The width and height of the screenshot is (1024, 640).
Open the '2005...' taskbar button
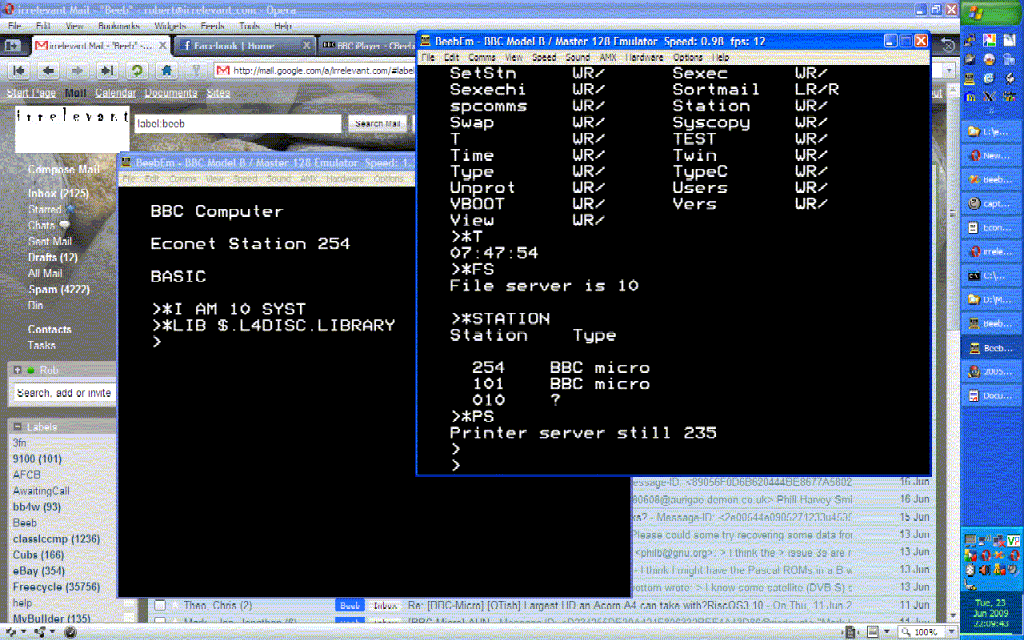click(x=991, y=372)
